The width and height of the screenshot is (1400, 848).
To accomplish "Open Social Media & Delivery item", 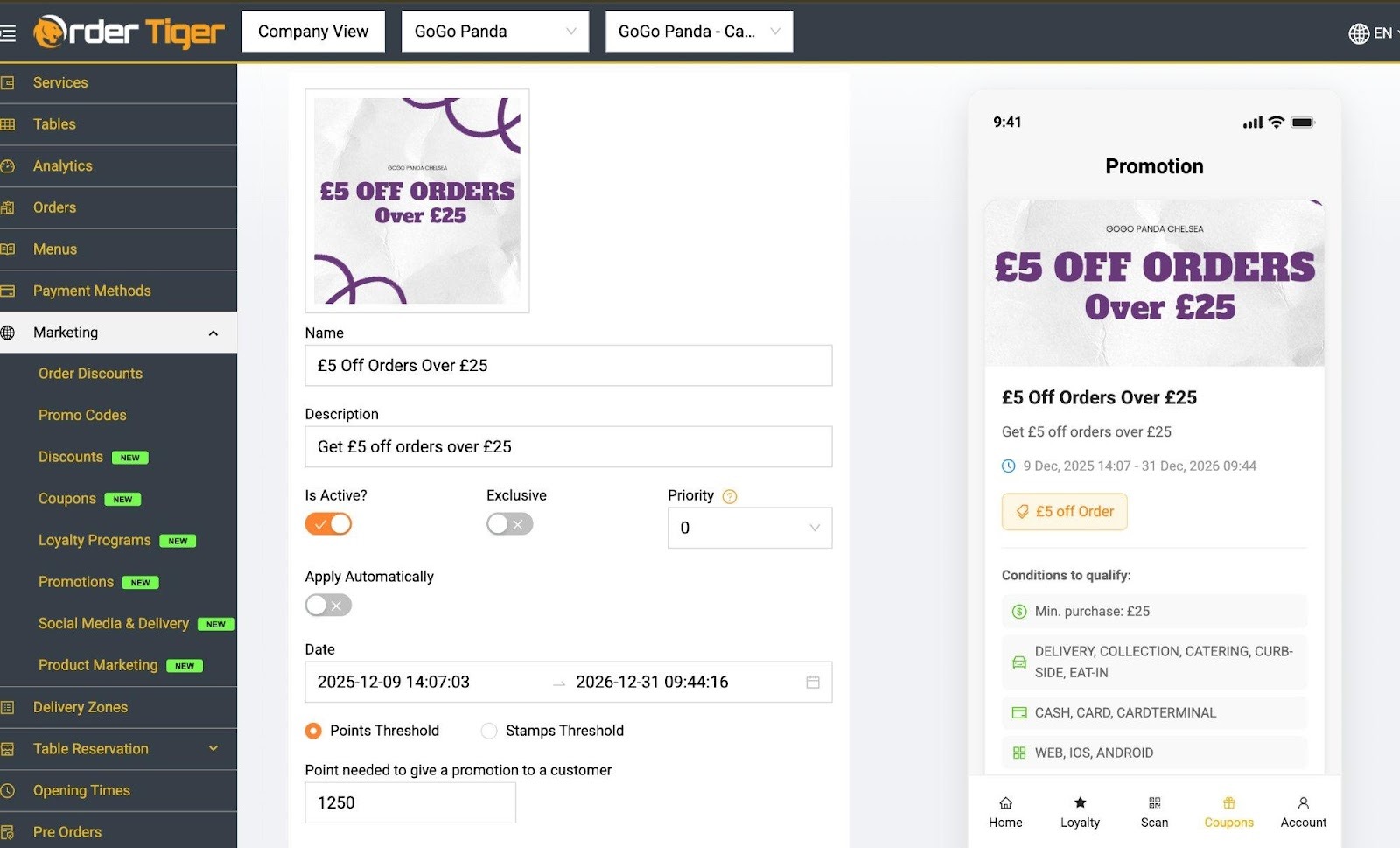I will [114, 624].
